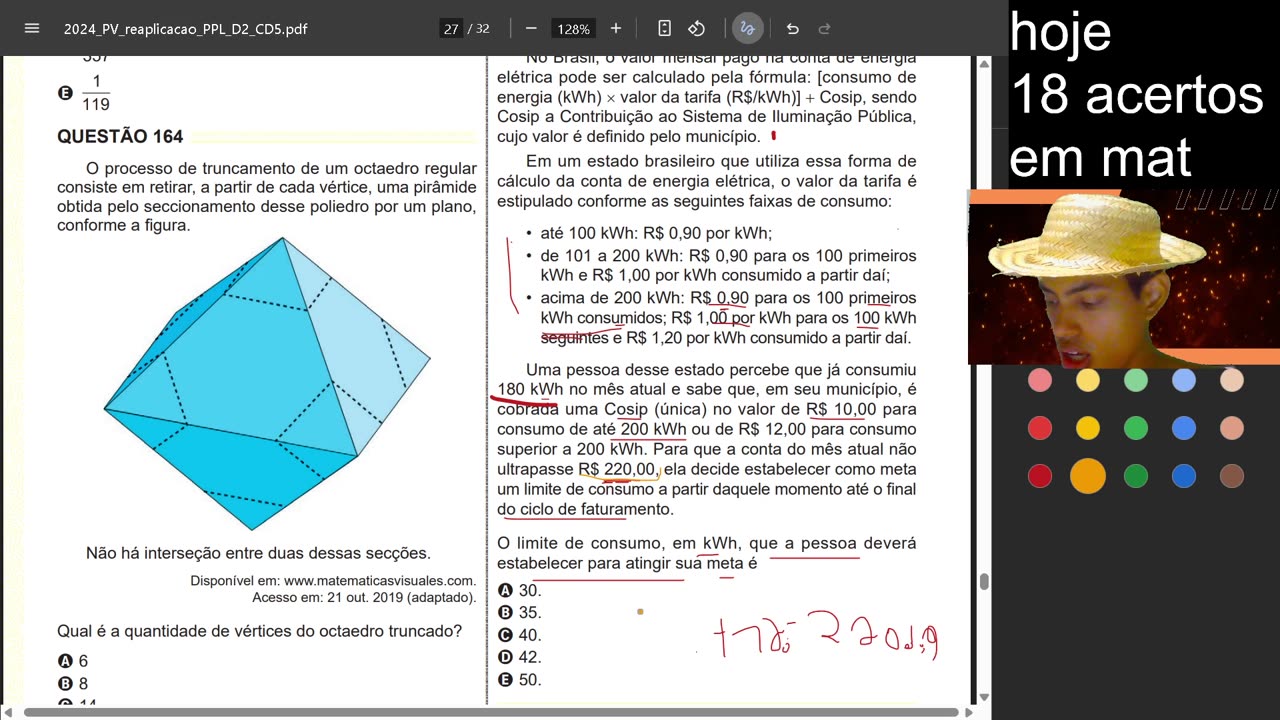The image size is (1280, 720).
Task: Choose the bright yellow pen color
Action: (x=1088, y=428)
